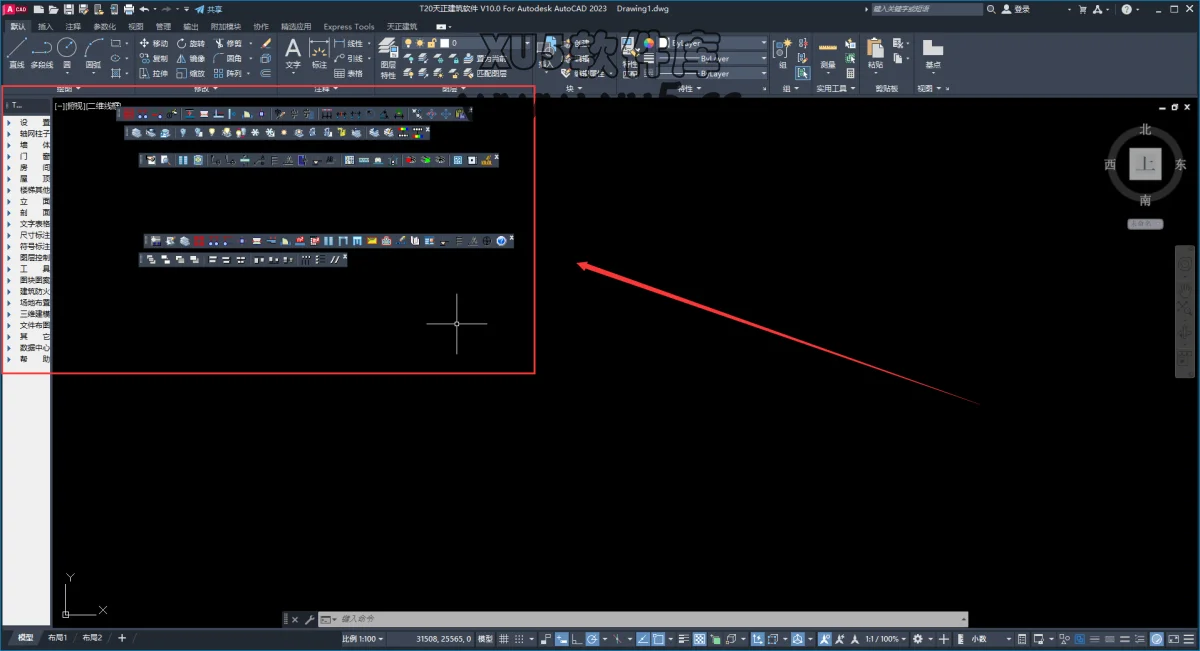The image size is (1200, 651).
Task: Toggle the 模型 model space status button
Action: pyautogui.click(x=485, y=639)
